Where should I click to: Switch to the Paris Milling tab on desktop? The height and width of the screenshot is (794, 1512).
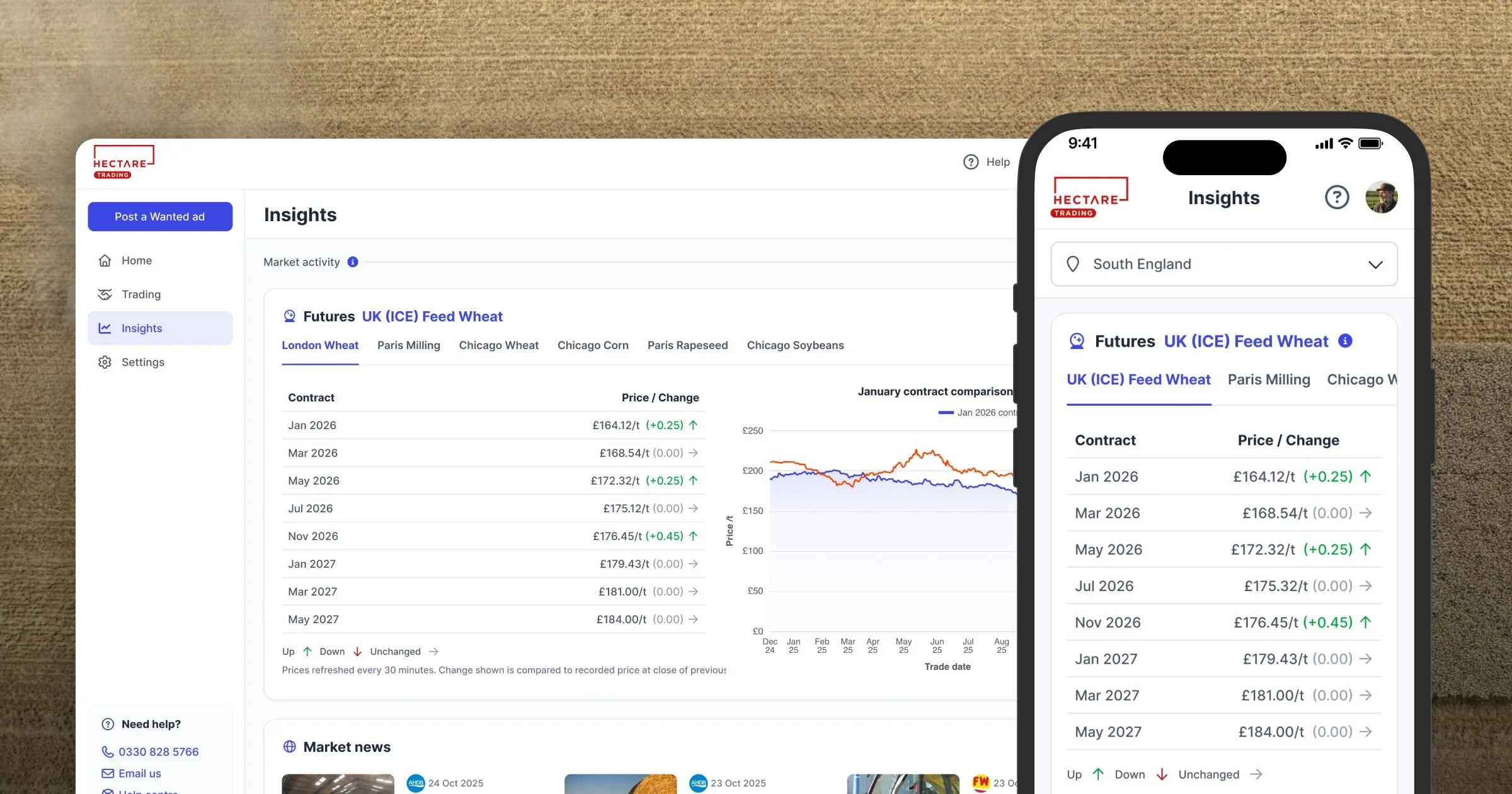tap(408, 345)
